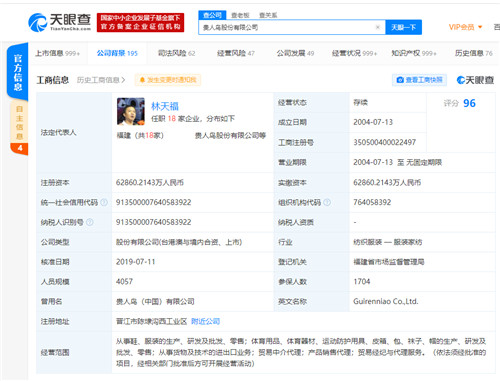Open the 历史工商信息 link
The width and height of the screenshot is (500, 381).
(101, 80)
